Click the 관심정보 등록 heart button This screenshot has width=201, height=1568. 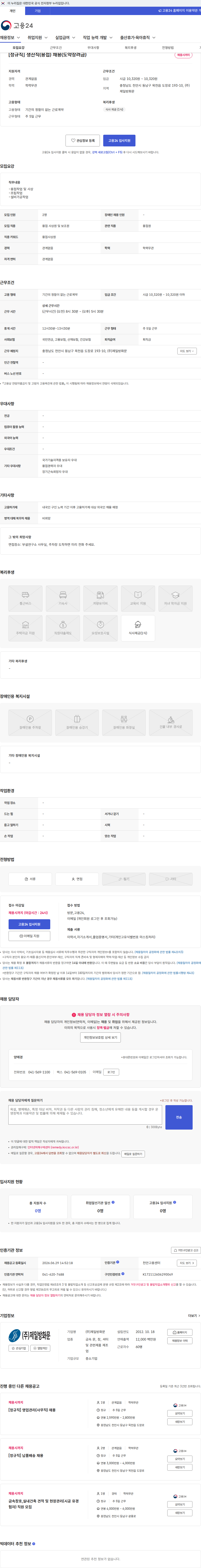pyautogui.click(x=82, y=141)
